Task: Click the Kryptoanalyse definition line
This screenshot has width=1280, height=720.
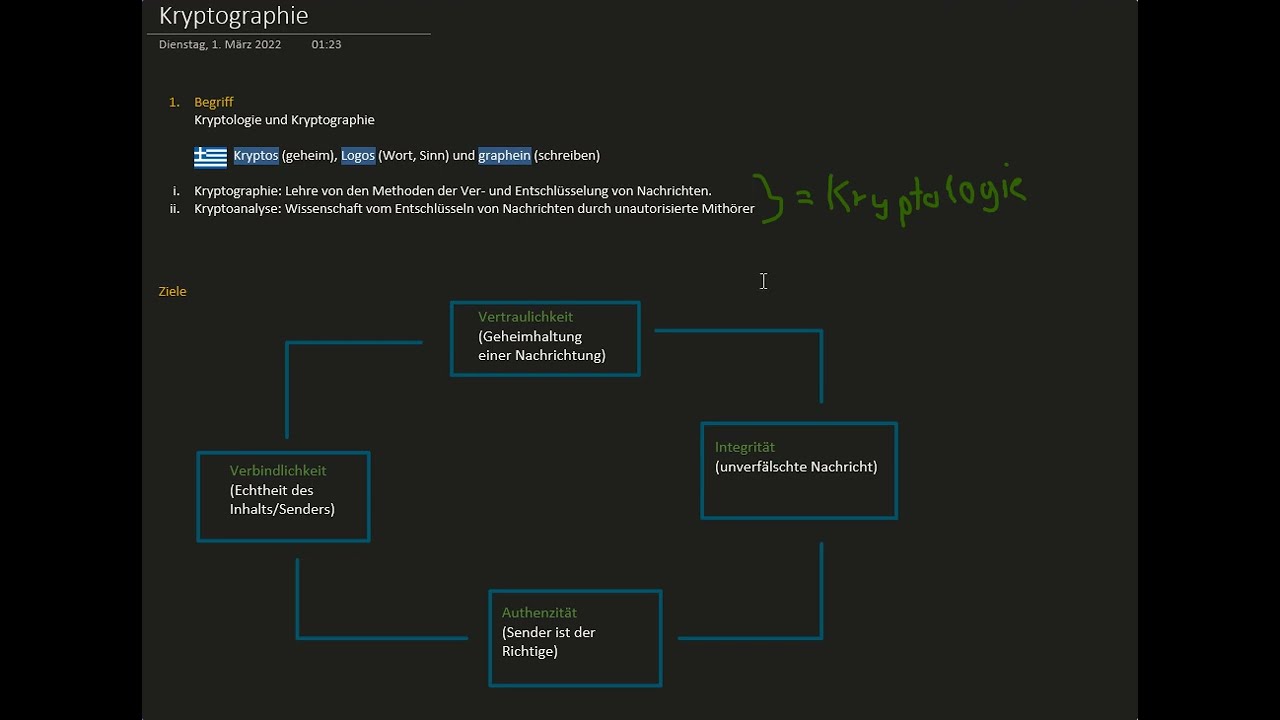Action: (x=474, y=209)
